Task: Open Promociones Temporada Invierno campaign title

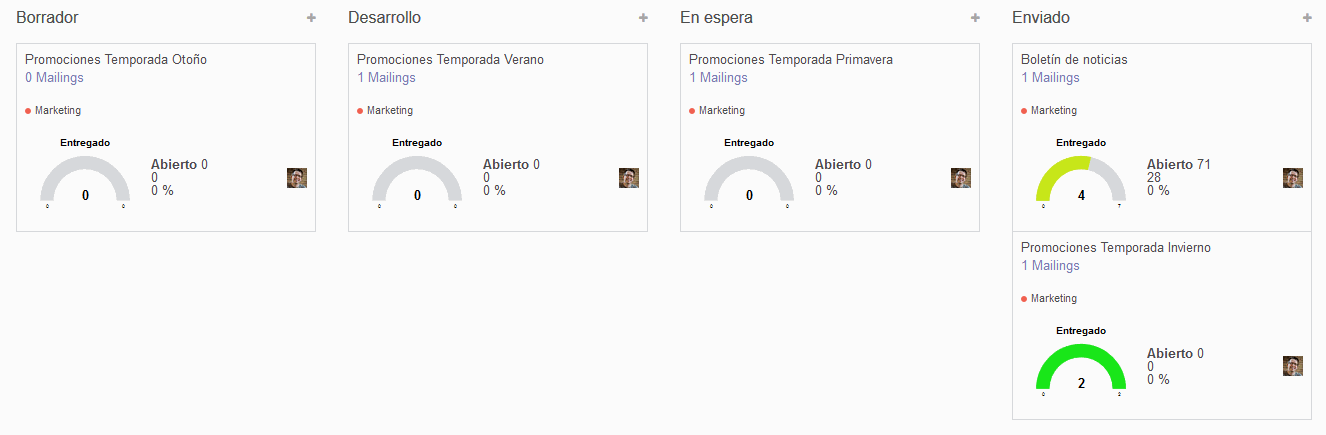Action: [1115, 248]
